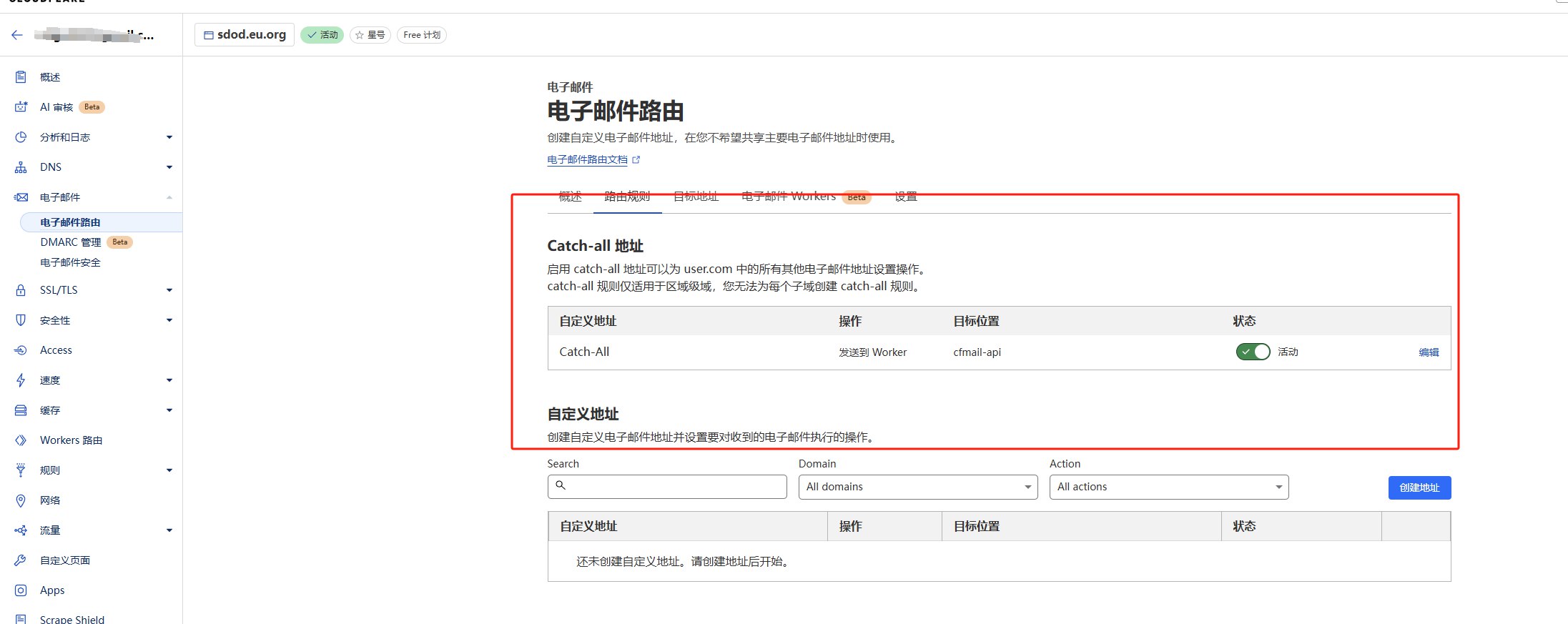Expand the 安全性 menu arrow

pyautogui.click(x=169, y=320)
